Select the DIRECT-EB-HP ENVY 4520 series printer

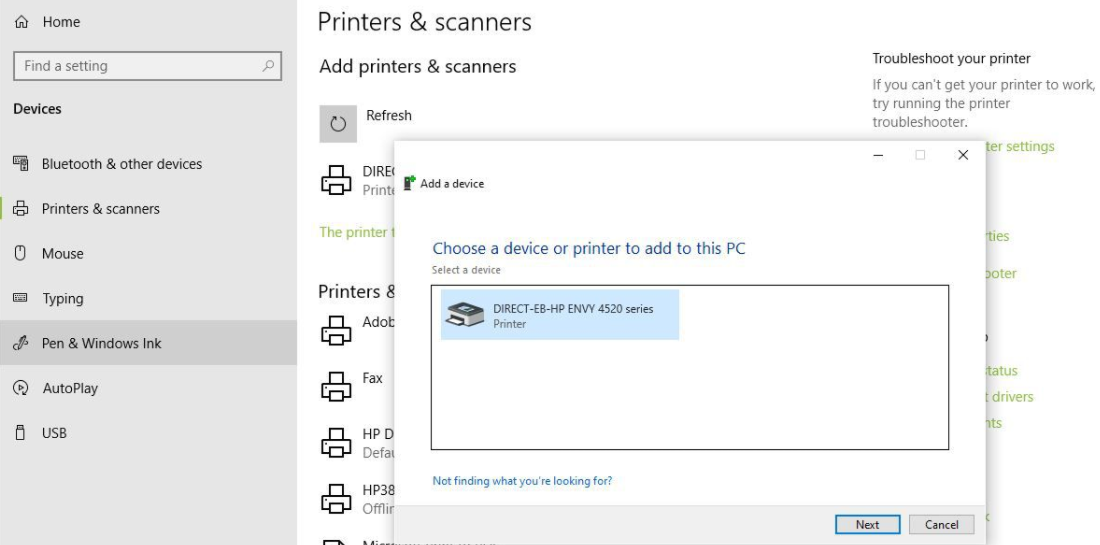coord(560,315)
